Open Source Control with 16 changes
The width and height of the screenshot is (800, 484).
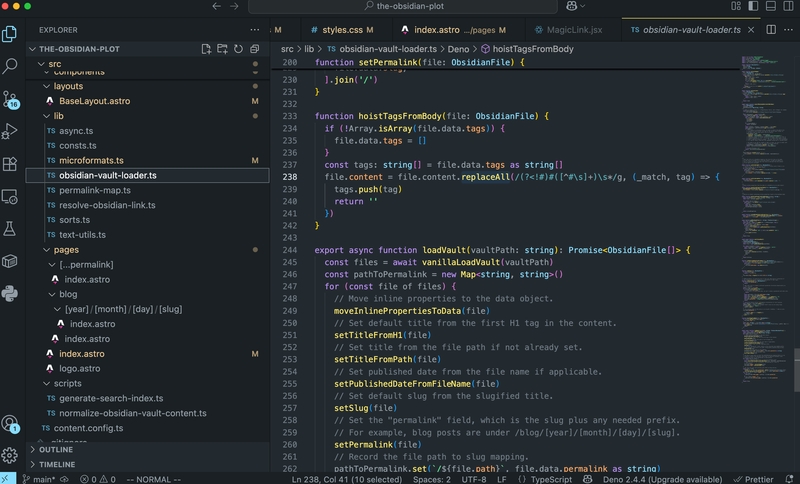(11, 99)
